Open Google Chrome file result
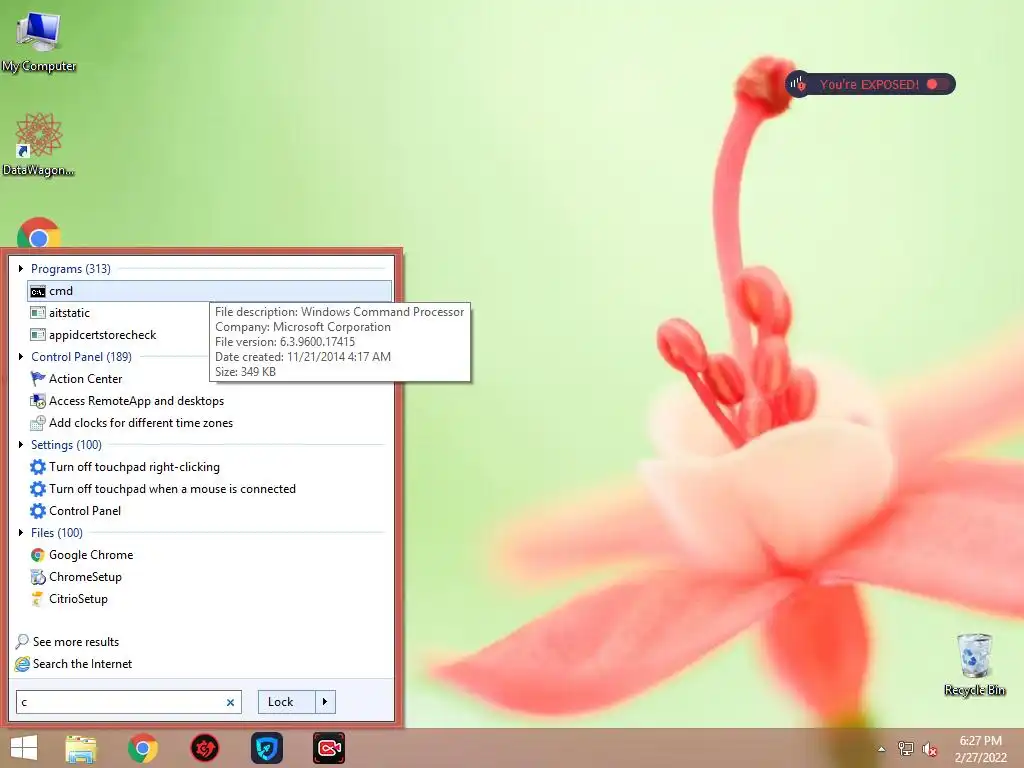The width and height of the screenshot is (1024, 768). [x=82, y=555]
